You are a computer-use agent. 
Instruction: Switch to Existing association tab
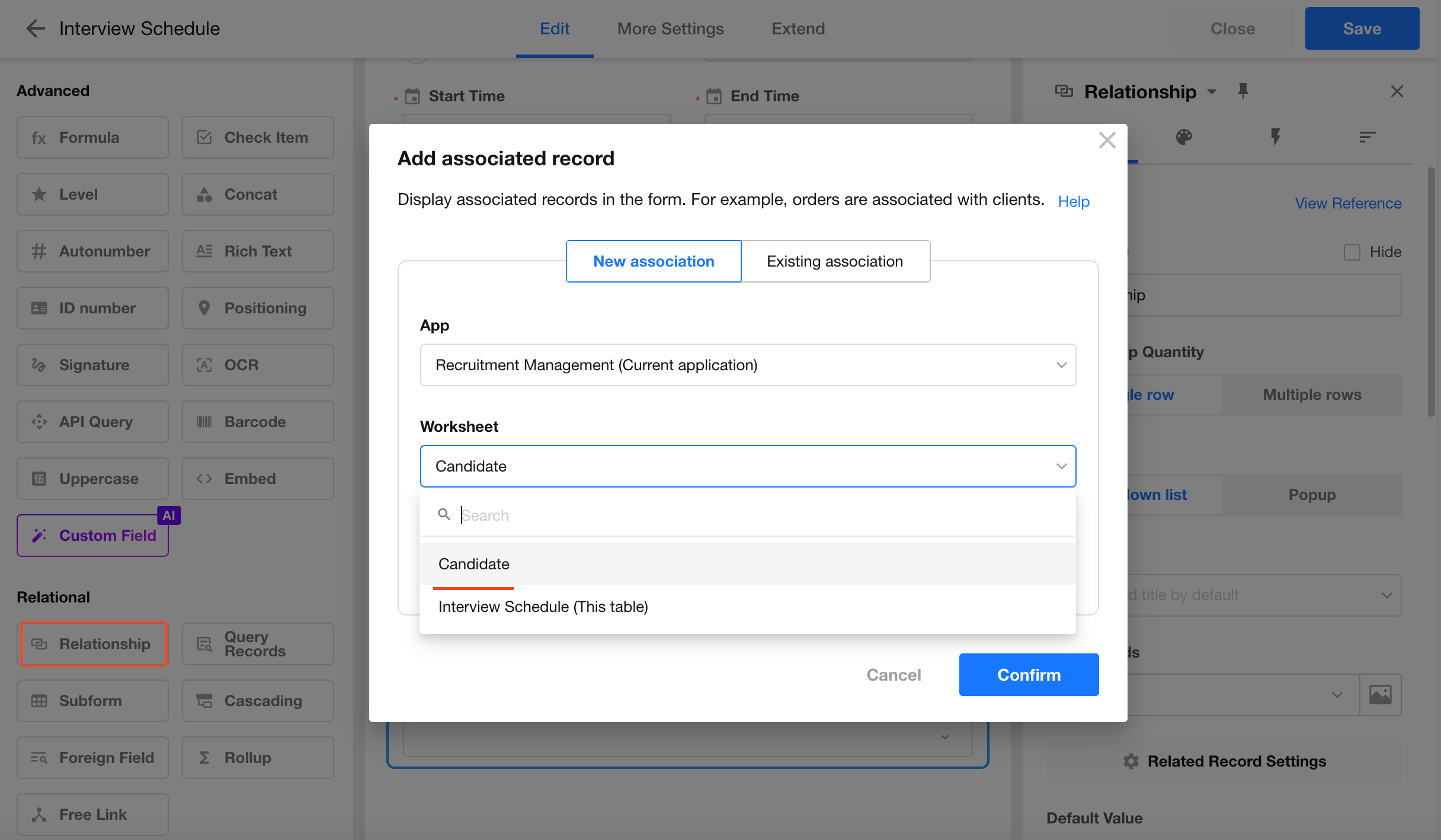[x=835, y=261]
